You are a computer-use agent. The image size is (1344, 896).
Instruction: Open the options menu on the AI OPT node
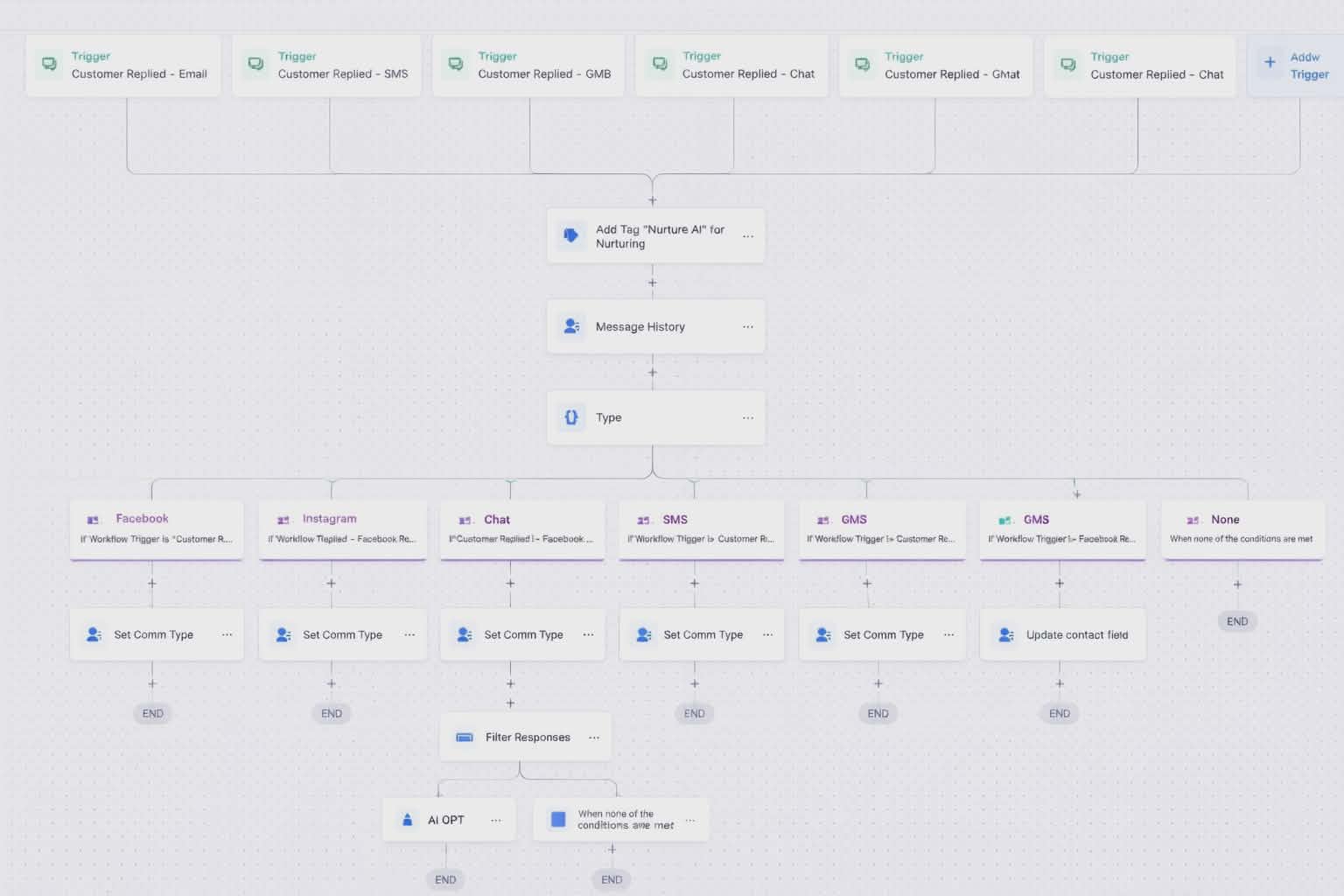pos(496,819)
